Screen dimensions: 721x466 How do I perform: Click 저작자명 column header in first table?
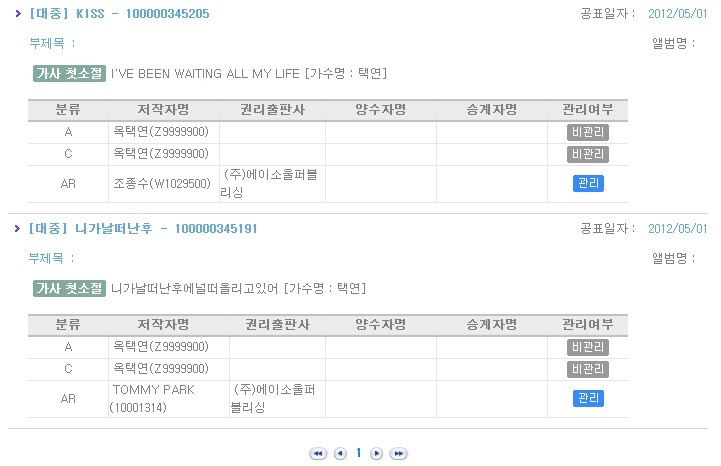point(164,110)
